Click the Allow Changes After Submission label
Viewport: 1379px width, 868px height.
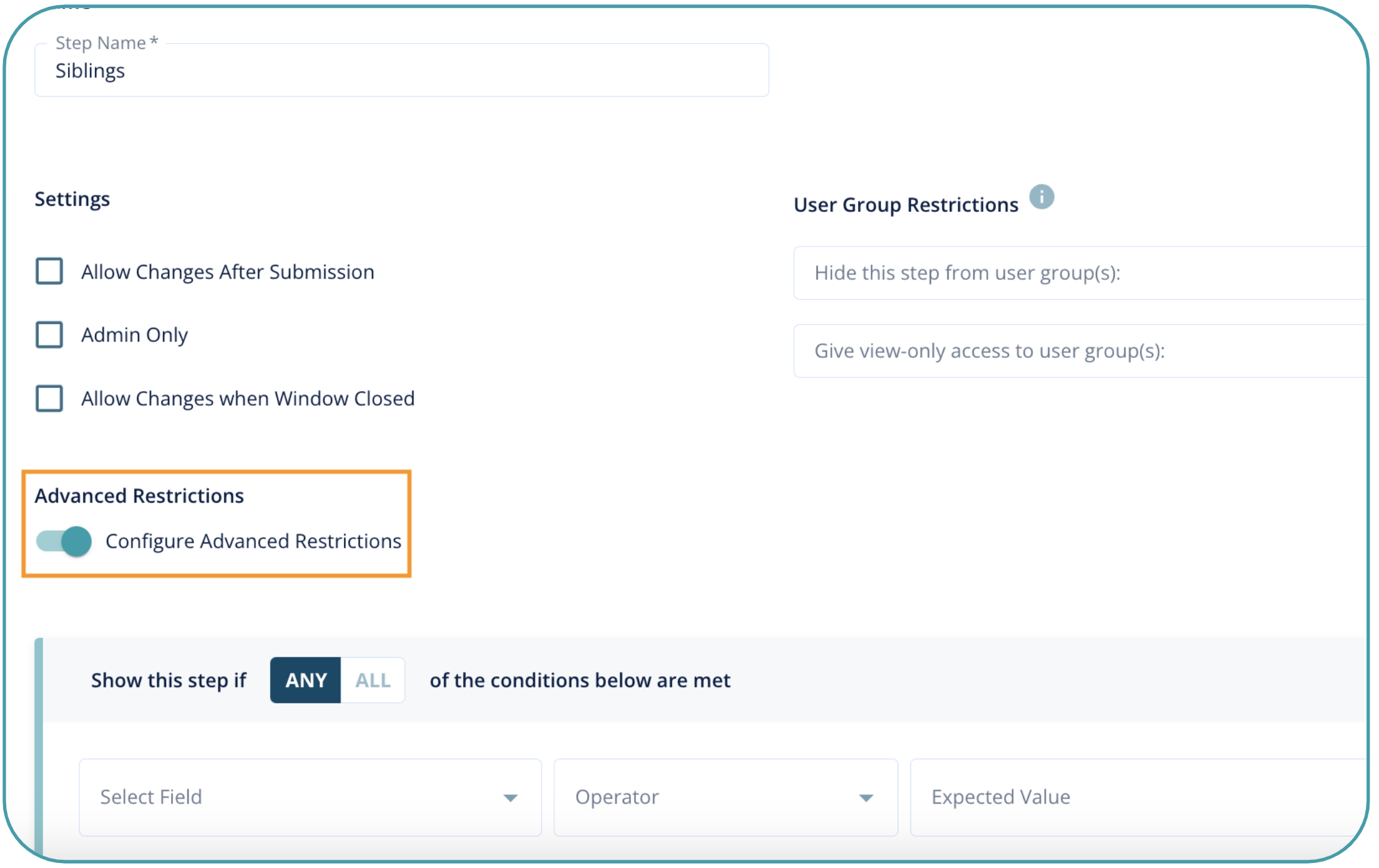tap(228, 272)
